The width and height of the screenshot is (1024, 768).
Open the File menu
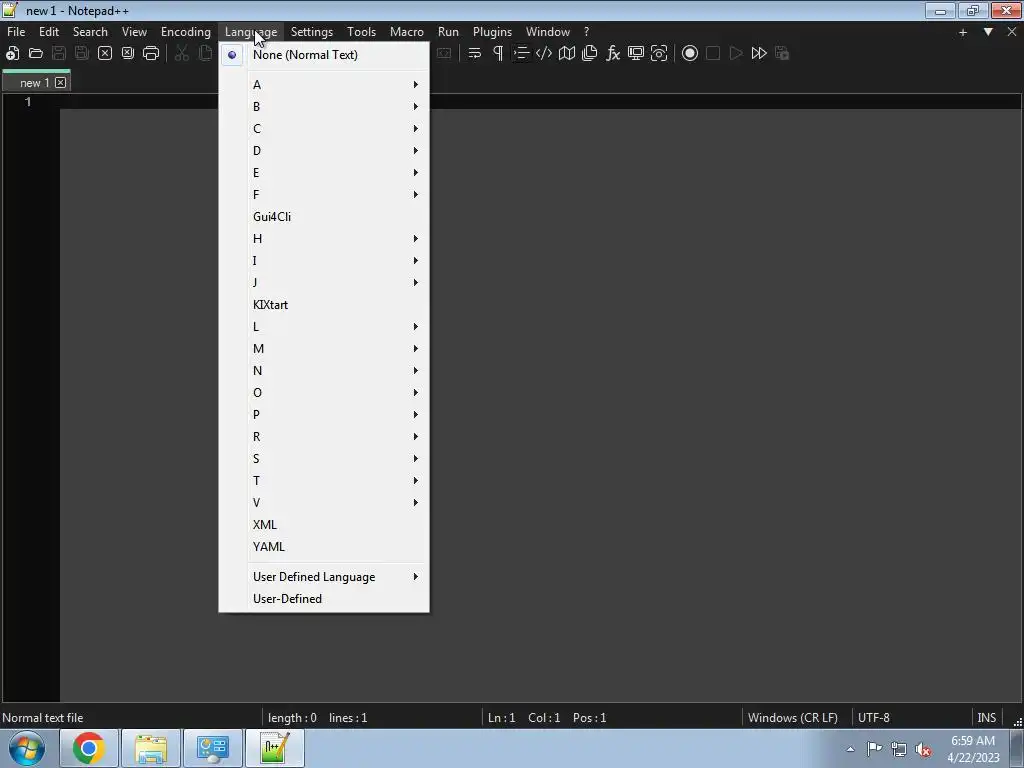point(16,31)
